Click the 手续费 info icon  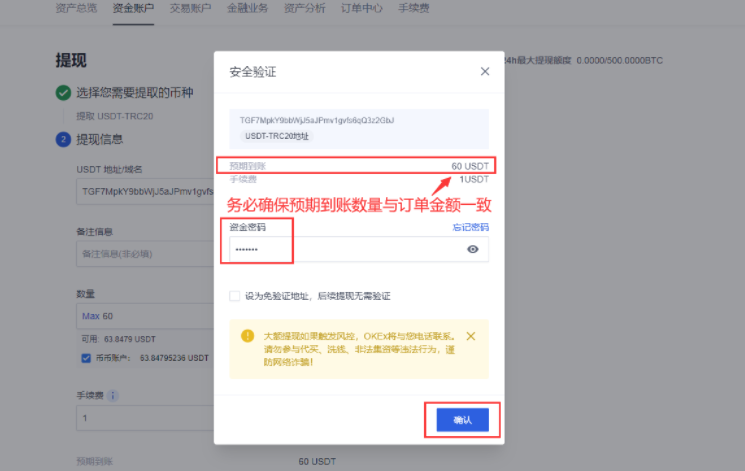point(113,395)
